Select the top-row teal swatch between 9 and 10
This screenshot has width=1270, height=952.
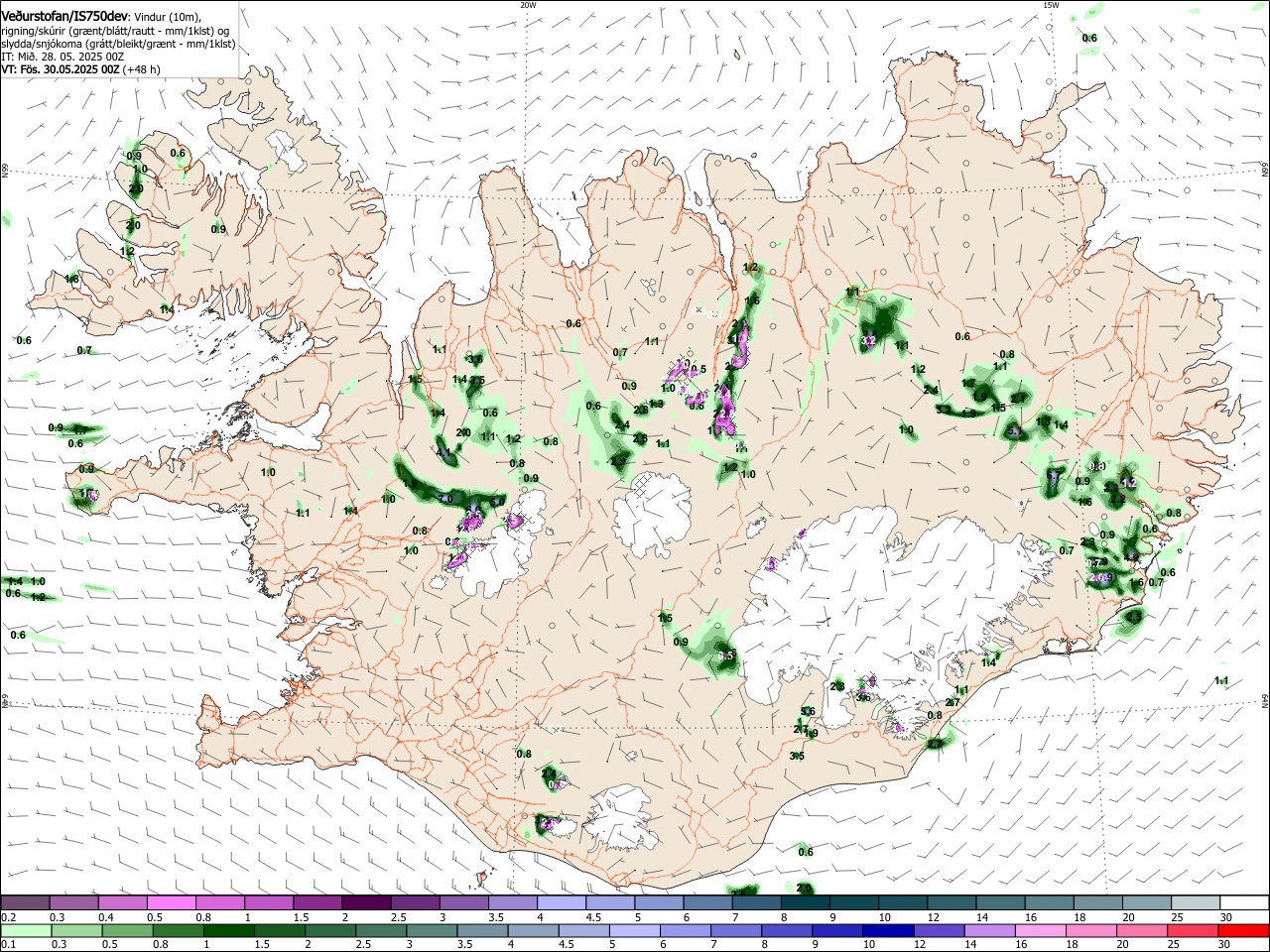point(854,903)
